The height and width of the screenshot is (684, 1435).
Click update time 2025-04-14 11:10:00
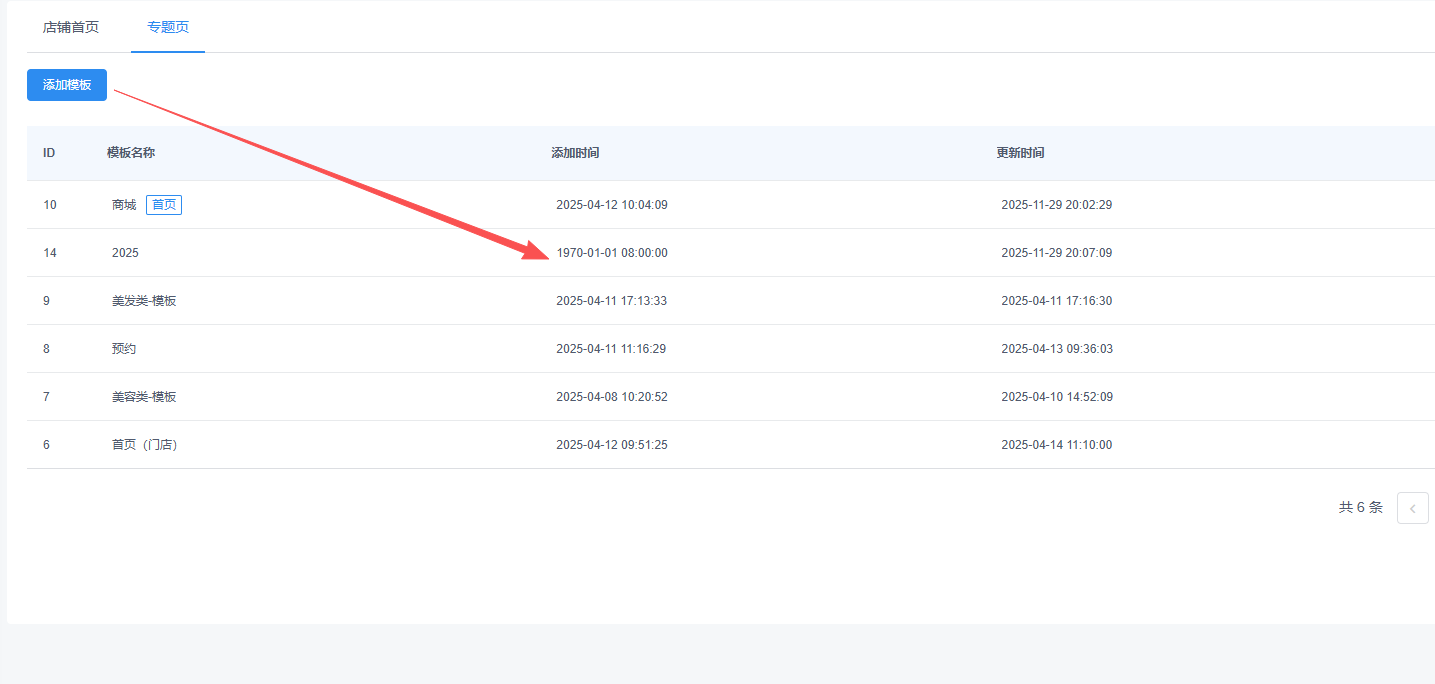click(1056, 445)
